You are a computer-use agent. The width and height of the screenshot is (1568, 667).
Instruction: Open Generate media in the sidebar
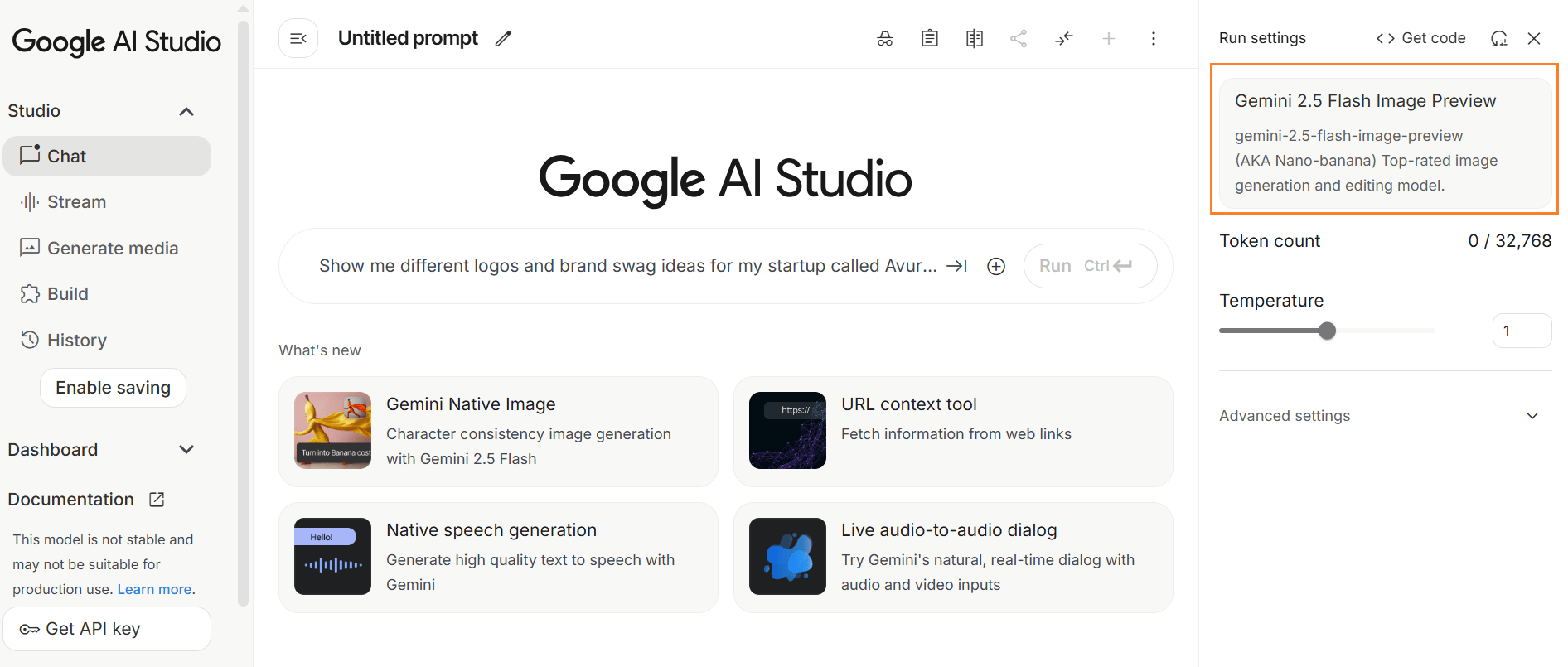tap(107, 248)
